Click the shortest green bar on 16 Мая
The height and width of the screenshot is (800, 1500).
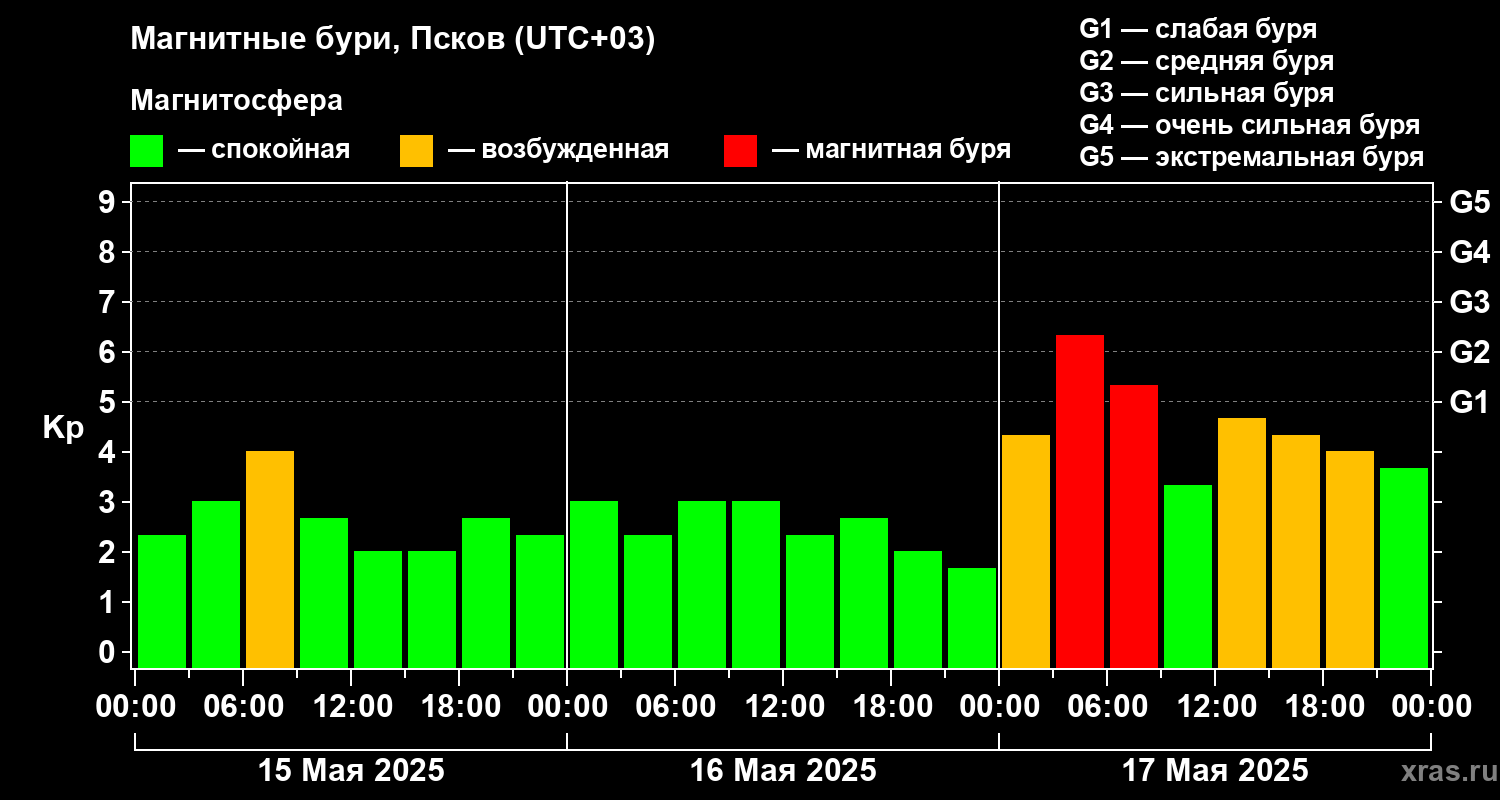972,617
